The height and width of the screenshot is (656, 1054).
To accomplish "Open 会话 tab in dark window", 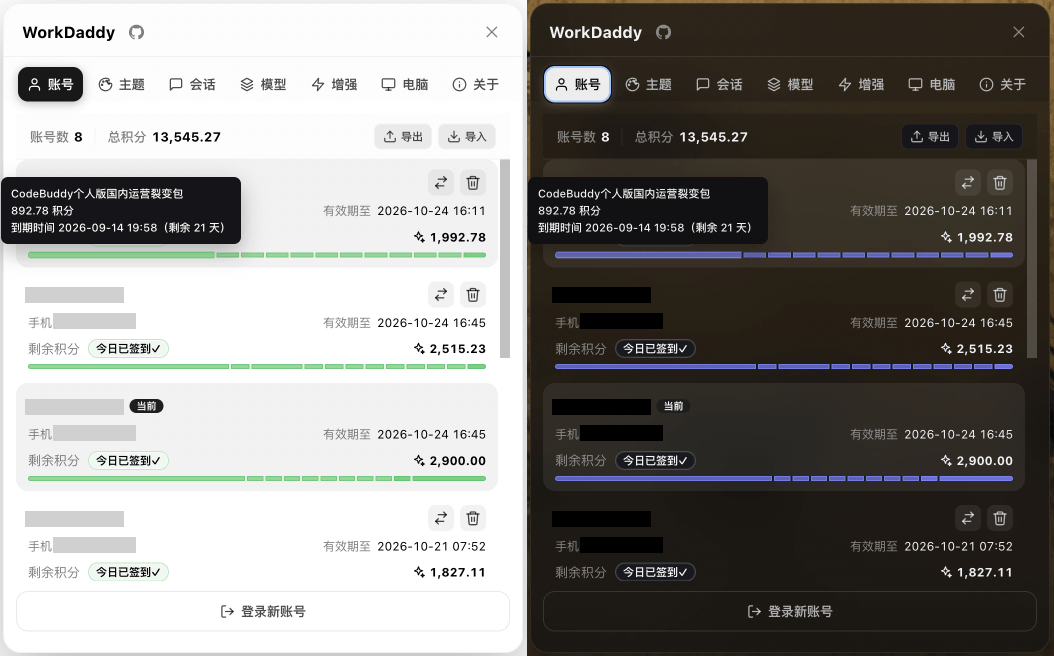I will [x=719, y=84].
